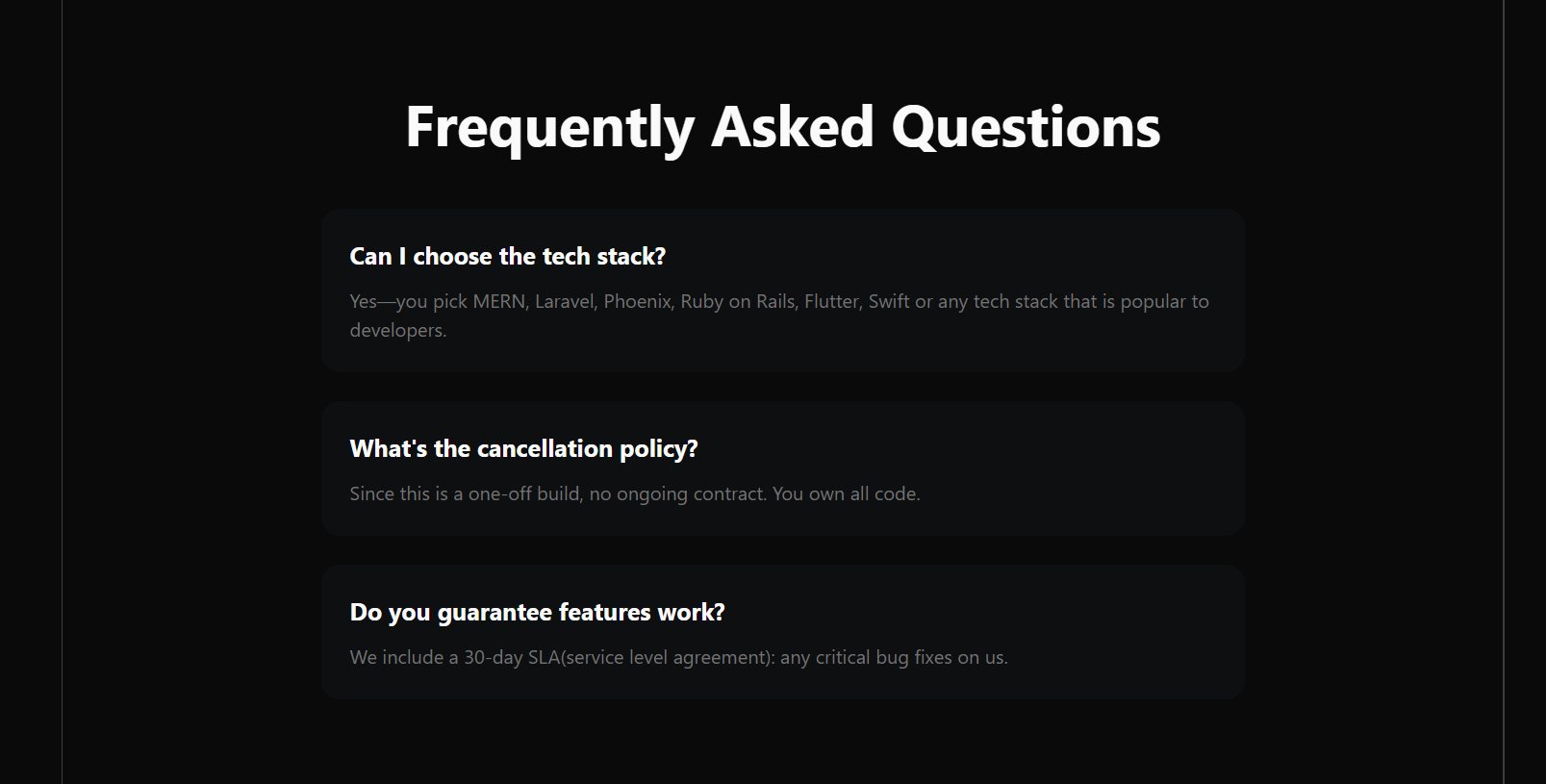This screenshot has width=1546, height=784.
Task: Click the word MERN in the first answer
Action: click(x=499, y=301)
